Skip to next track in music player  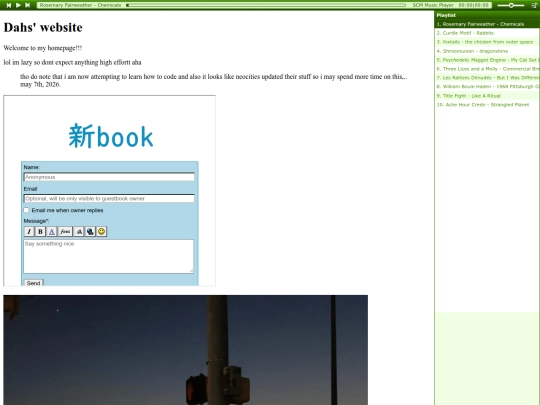click(x=28, y=5)
